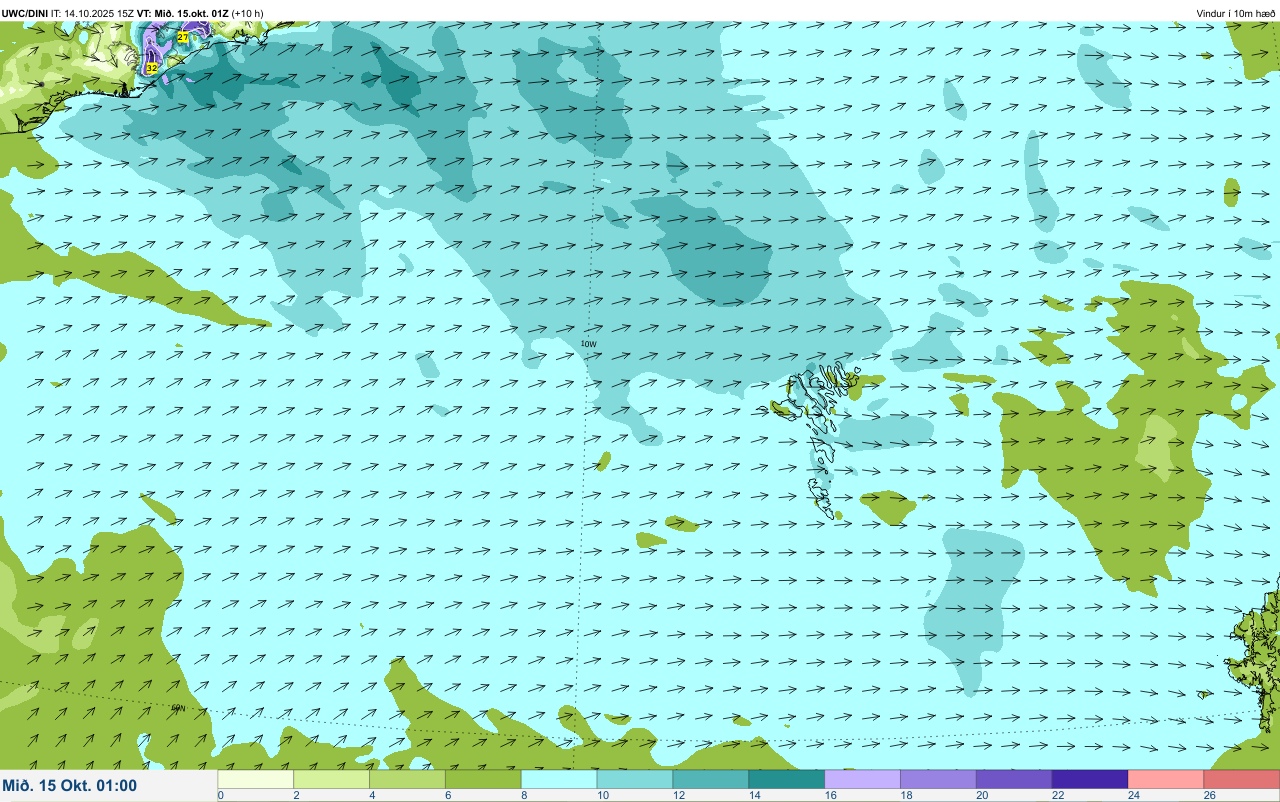Image resolution: width=1280 pixels, height=802 pixels.
Task: Click the lavender 16–18 legend swatch
Action: [x=863, y=779]
